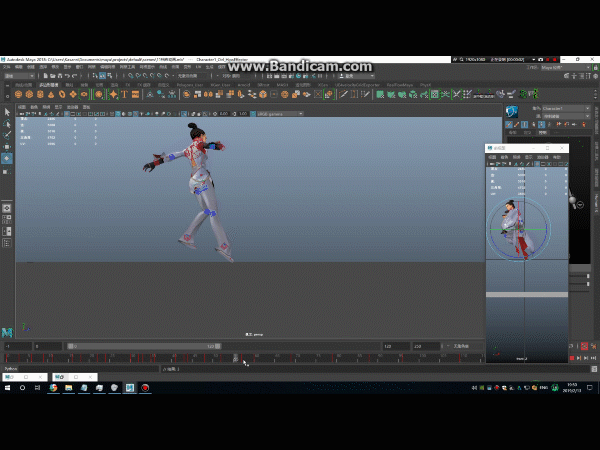Click the green planar UV mapping shelf icon
Viewport: 600px width, 450px height.
380,94
